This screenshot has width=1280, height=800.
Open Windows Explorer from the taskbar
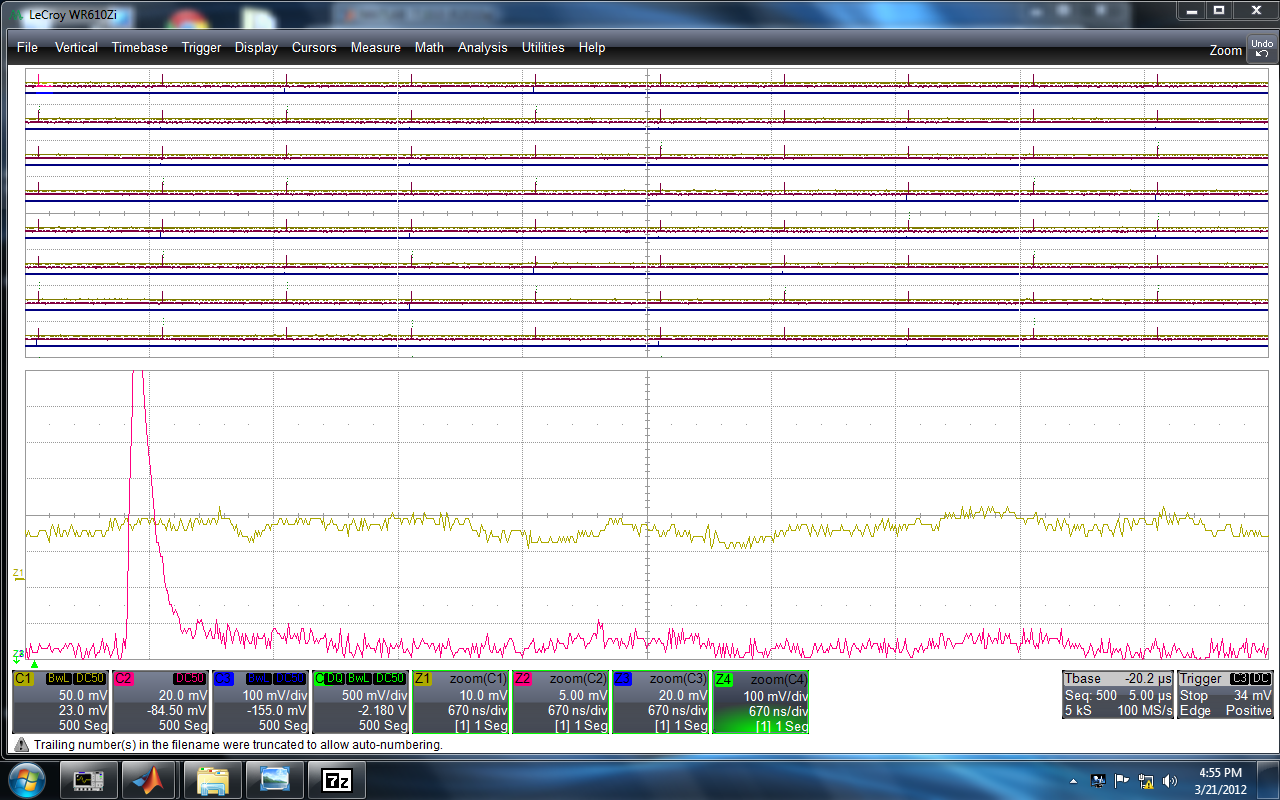[213, 778]
